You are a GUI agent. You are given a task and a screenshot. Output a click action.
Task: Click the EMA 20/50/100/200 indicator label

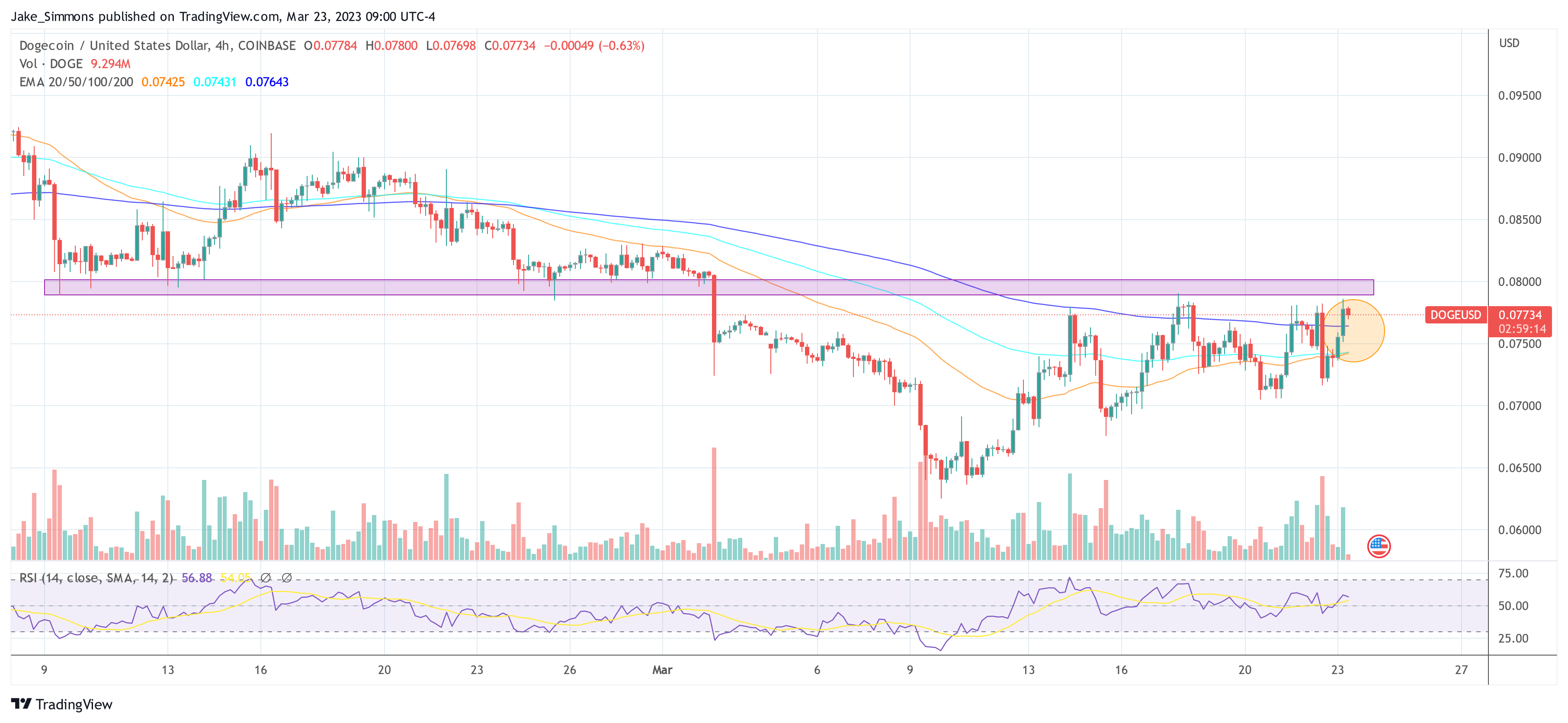pos(76,82)
